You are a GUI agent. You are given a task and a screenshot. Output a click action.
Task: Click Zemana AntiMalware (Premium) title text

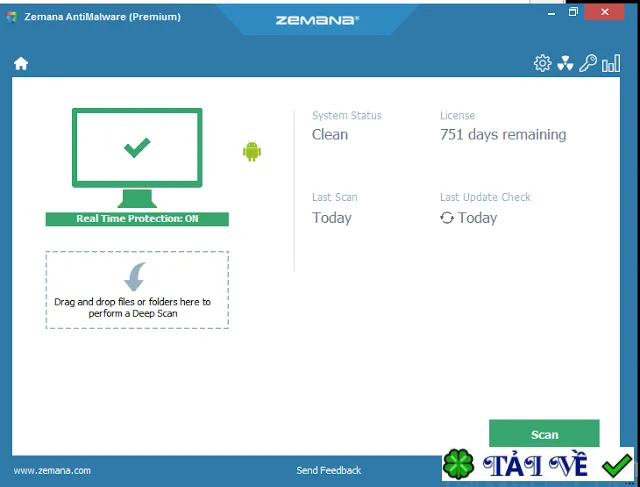(x=102, y=17)
